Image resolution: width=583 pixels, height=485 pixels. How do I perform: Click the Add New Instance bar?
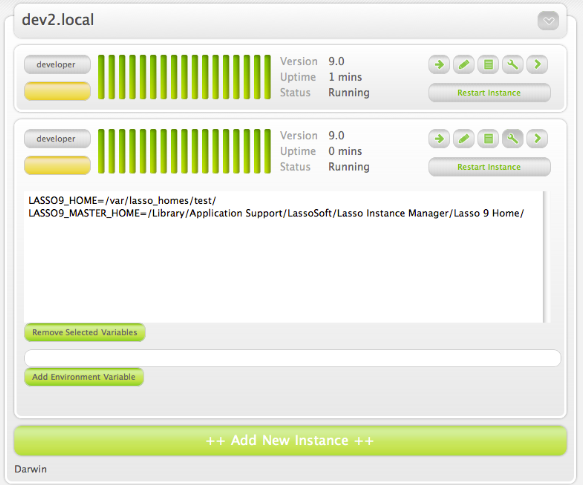[290, 441]
